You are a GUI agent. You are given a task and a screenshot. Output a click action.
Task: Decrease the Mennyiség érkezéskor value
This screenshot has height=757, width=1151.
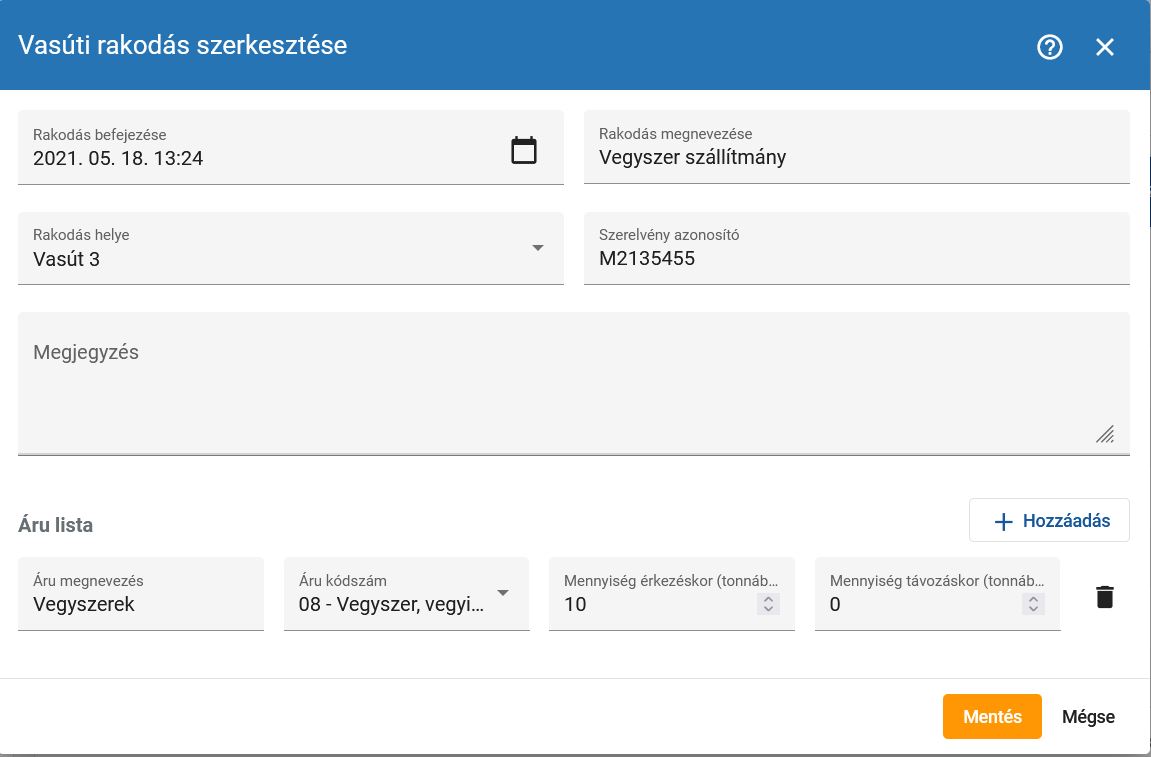(x=768, y=609)
